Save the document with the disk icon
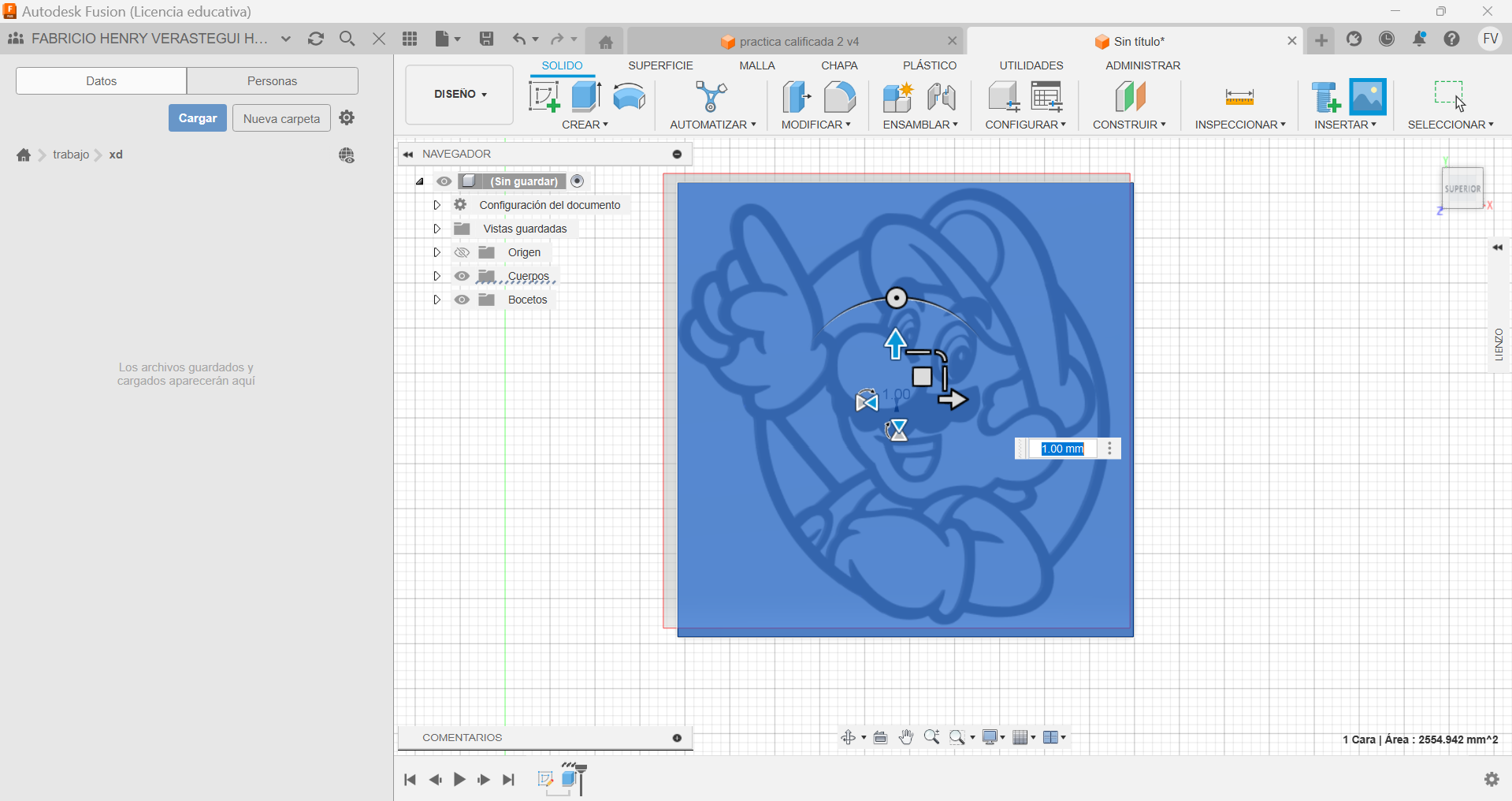This screenshot has height=801, width=1512. click(486, 39)
